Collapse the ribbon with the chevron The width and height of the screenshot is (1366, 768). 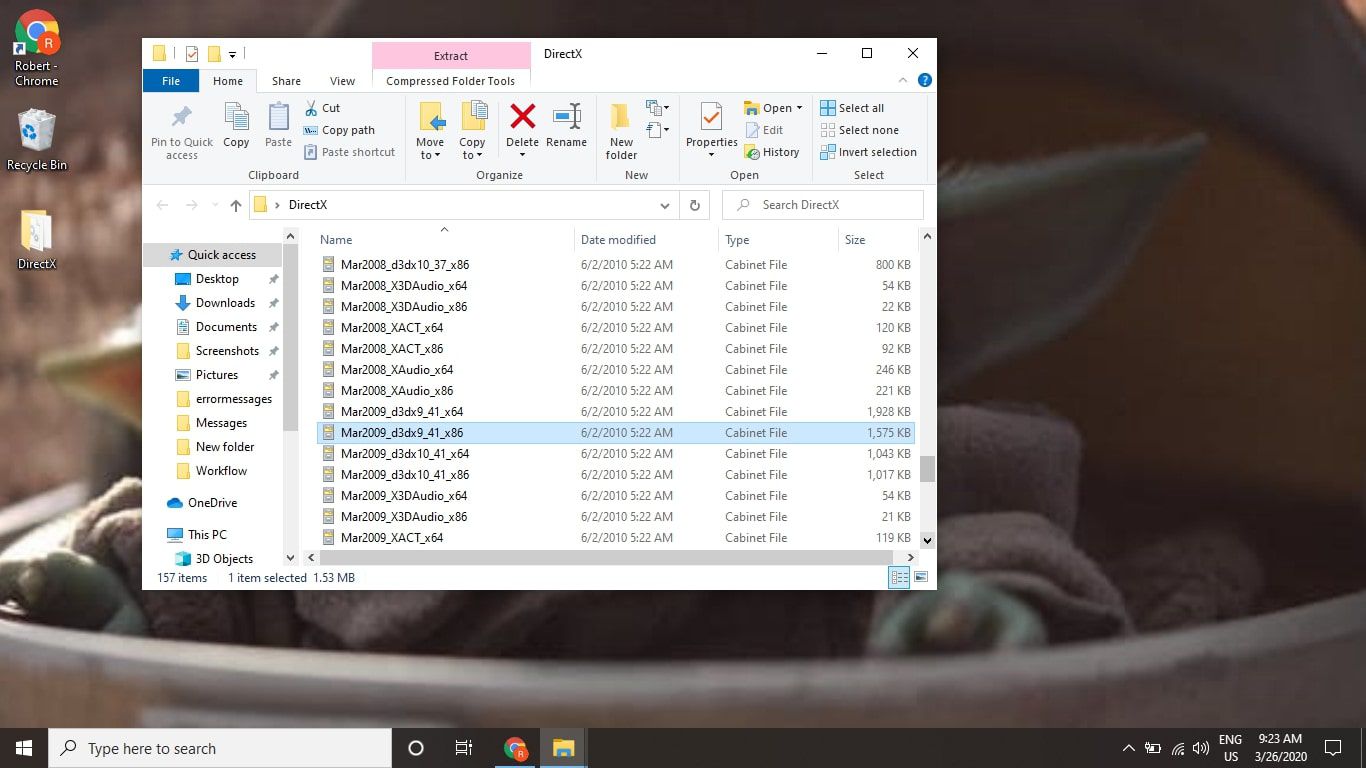point(904,81)
